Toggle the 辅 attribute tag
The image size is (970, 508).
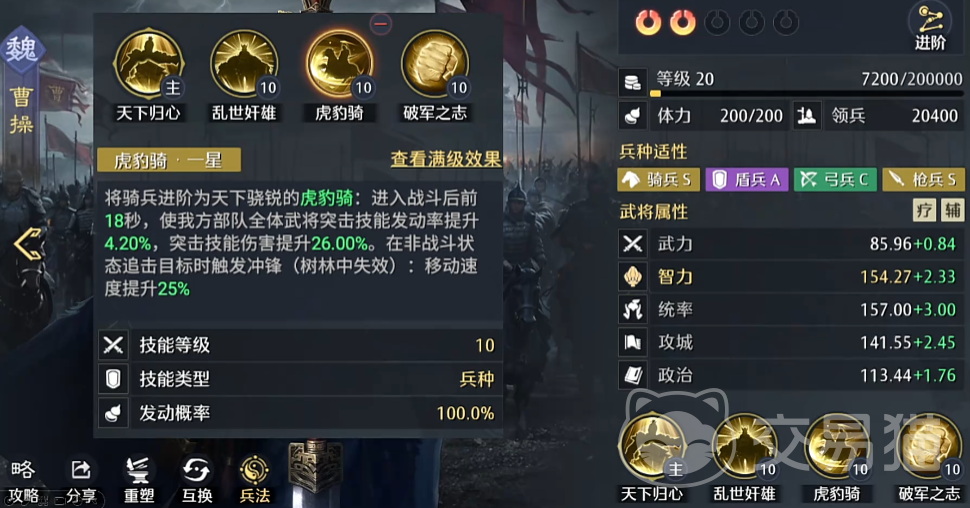point(952,210)
